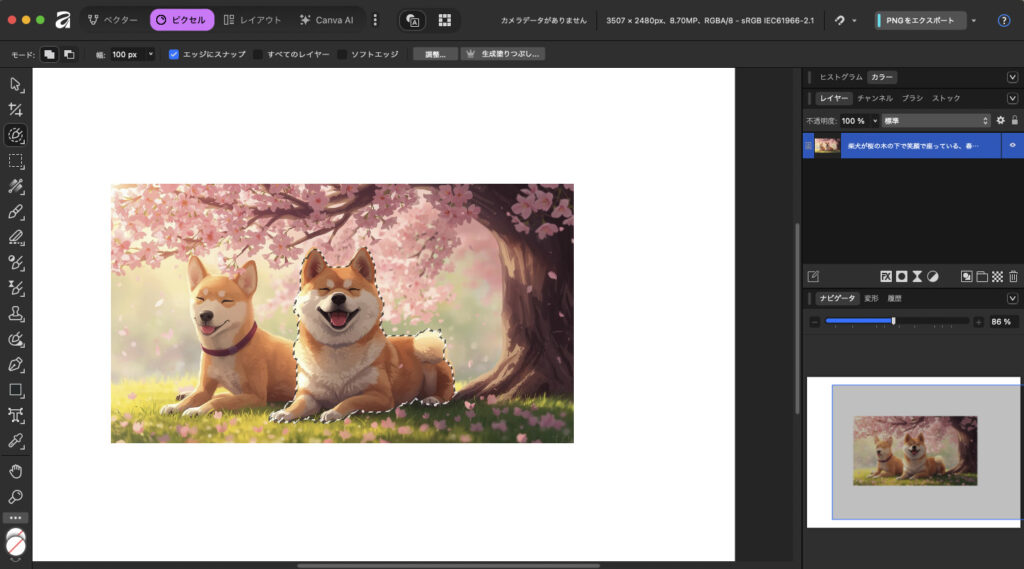This screenshot has height=569, width=1024.
Task: Hide the layer using its eye icon
Action: coord(1012,146)
